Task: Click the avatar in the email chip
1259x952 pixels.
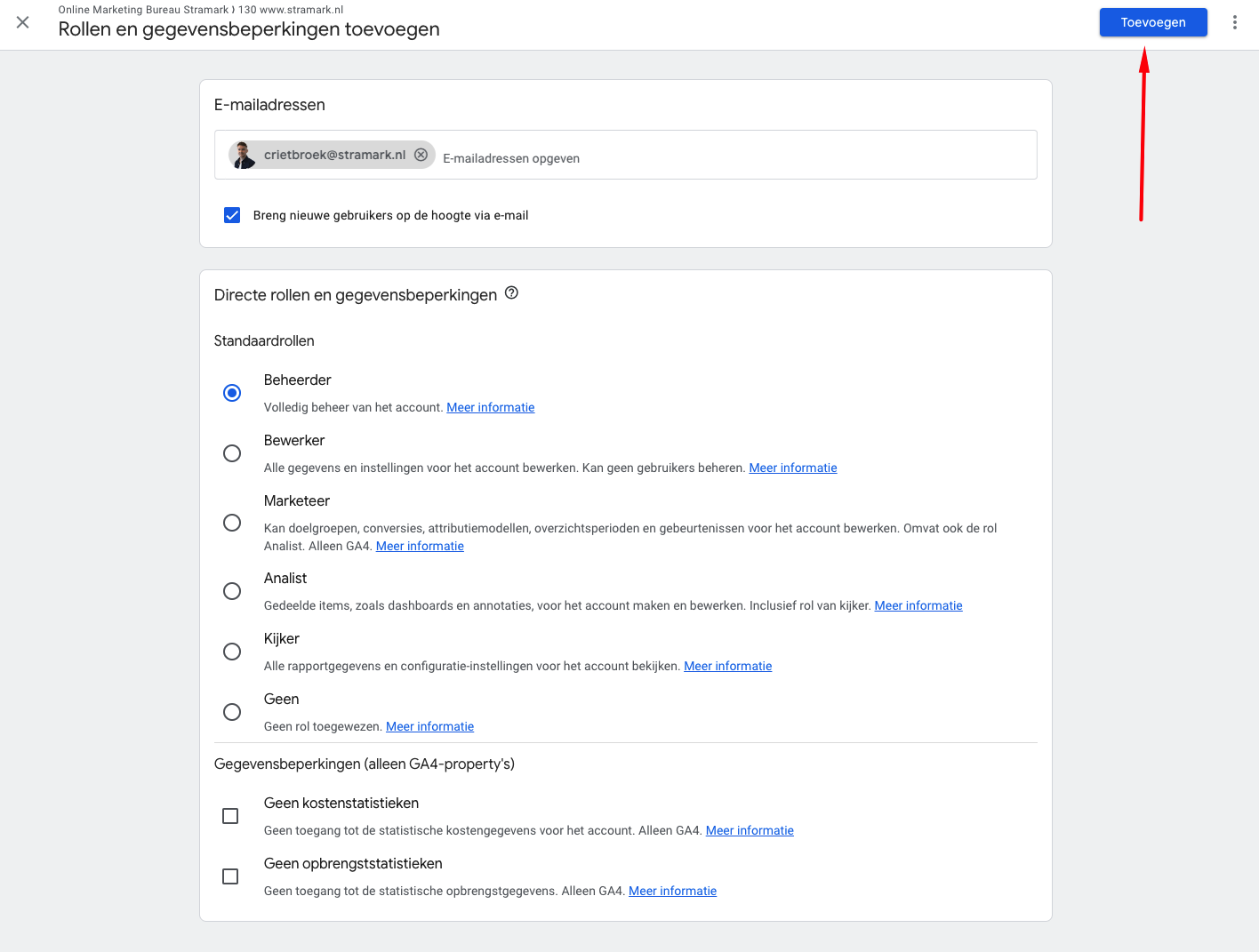Action: click(x=242, y=154)
